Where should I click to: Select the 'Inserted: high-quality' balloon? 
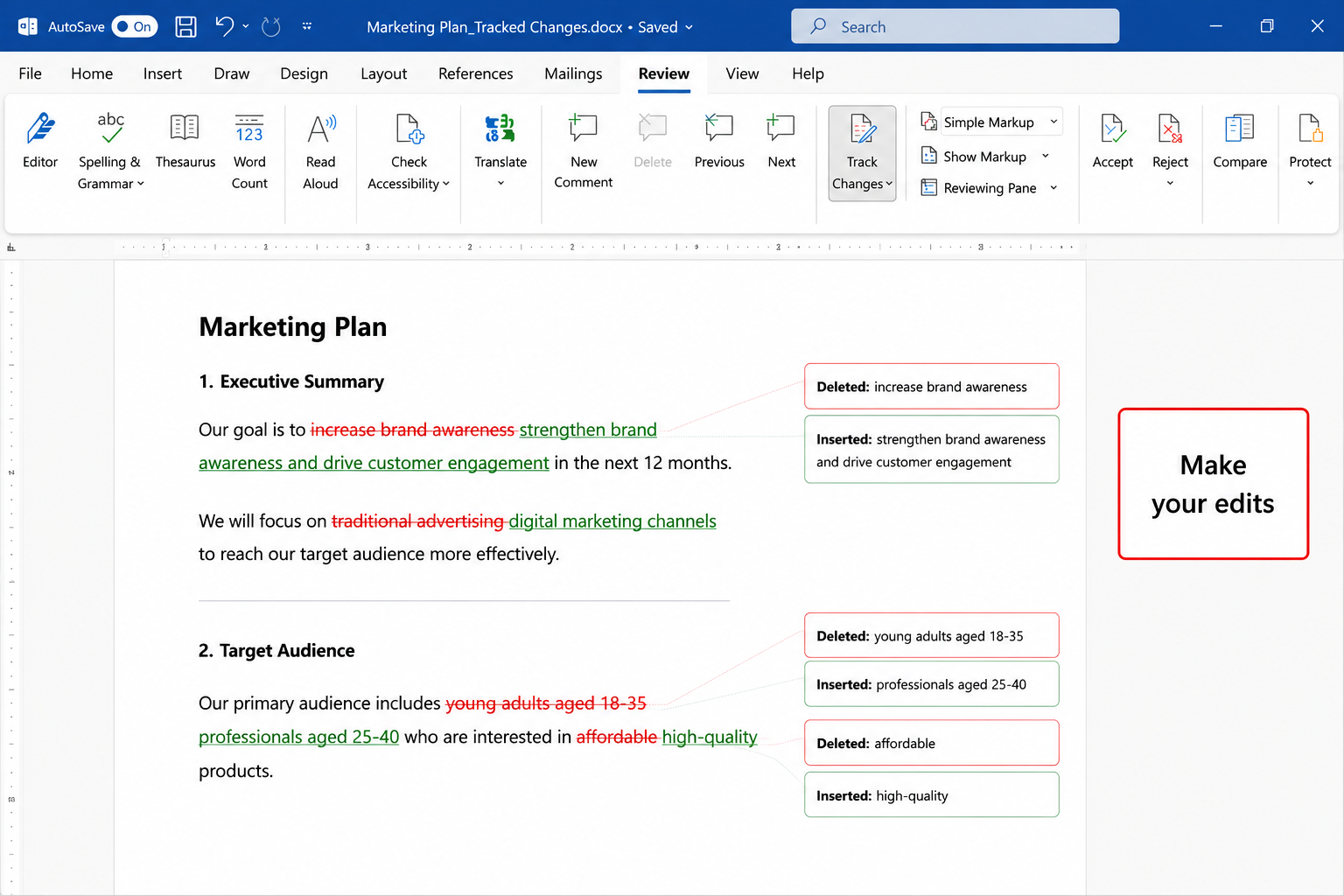pyautogui.click(x=932, y=794)
